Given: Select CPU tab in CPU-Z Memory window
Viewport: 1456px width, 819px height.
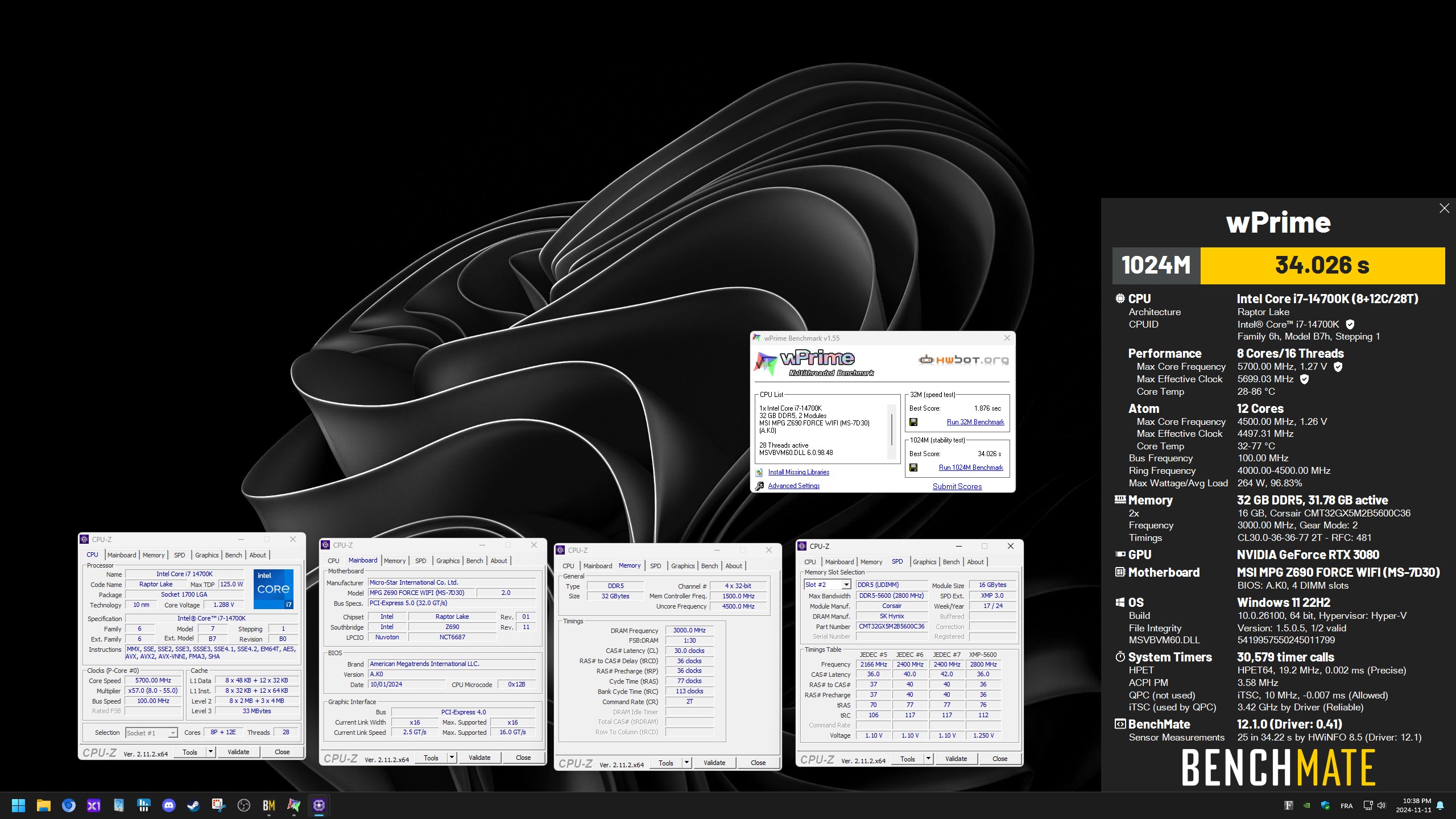Looking at the screenshot, I should (568, 566).
